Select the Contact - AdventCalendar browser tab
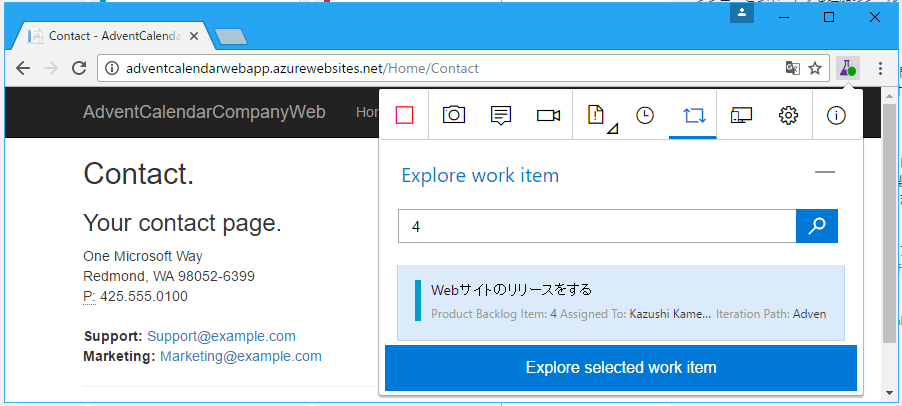 point(110,36)
